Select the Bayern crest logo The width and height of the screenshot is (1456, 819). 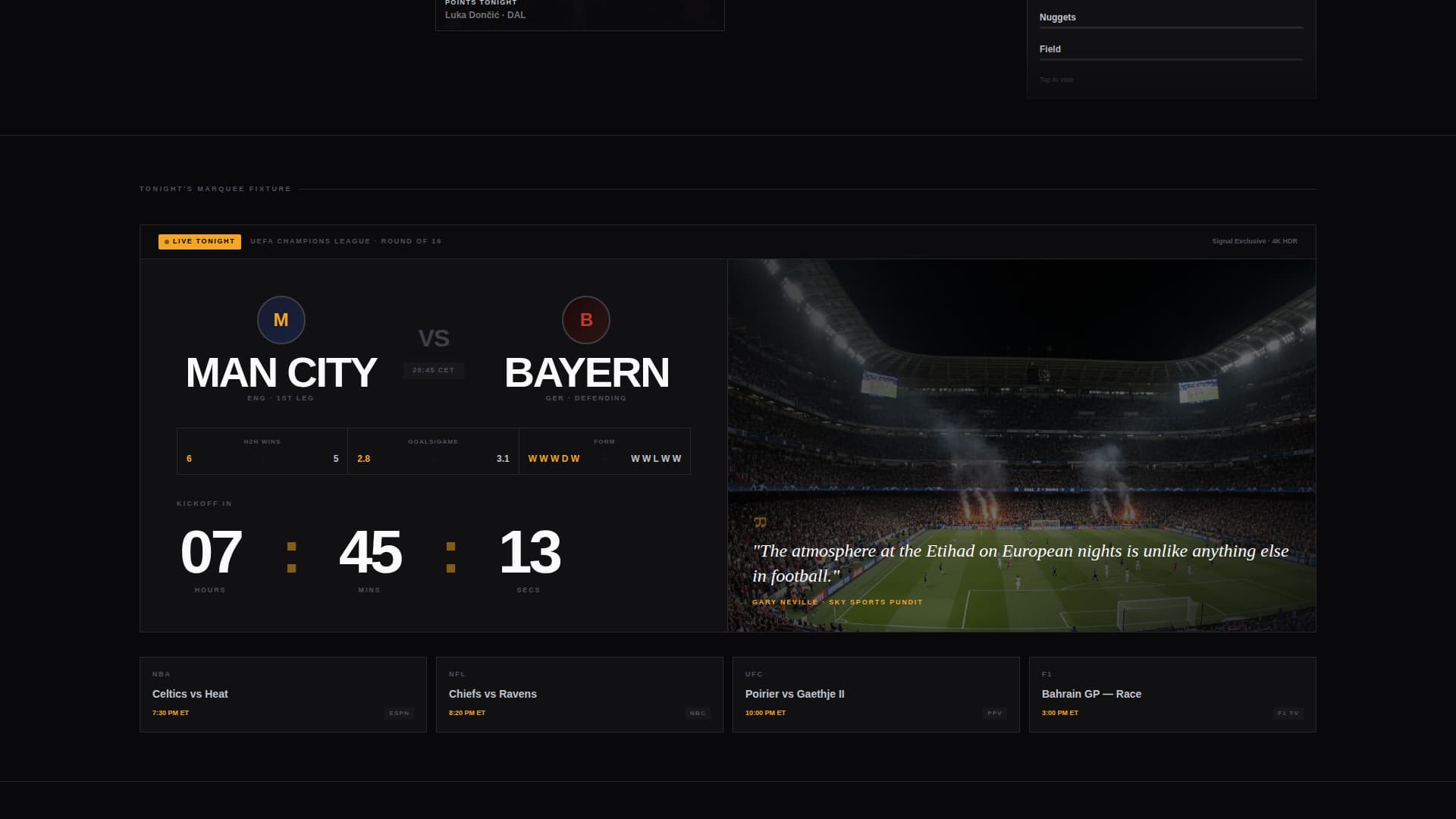point(586,320)
